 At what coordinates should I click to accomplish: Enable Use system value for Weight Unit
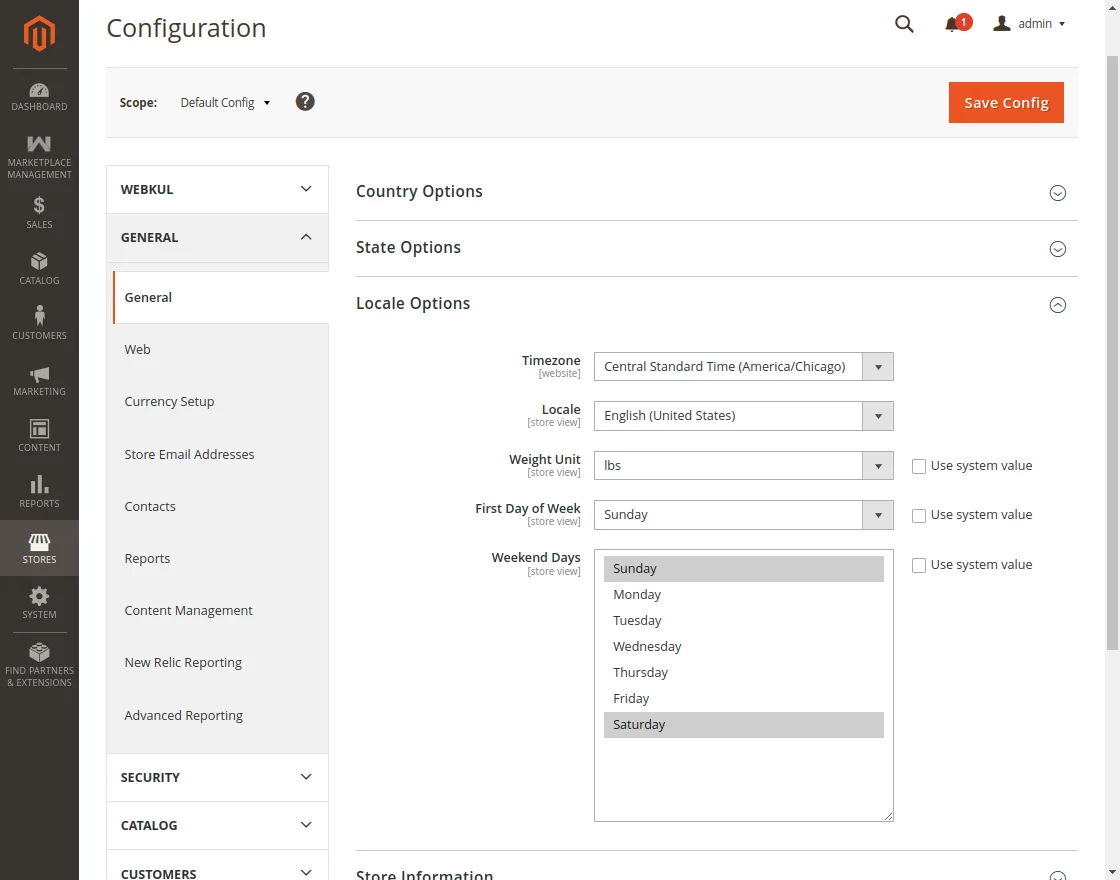[918, 465]
